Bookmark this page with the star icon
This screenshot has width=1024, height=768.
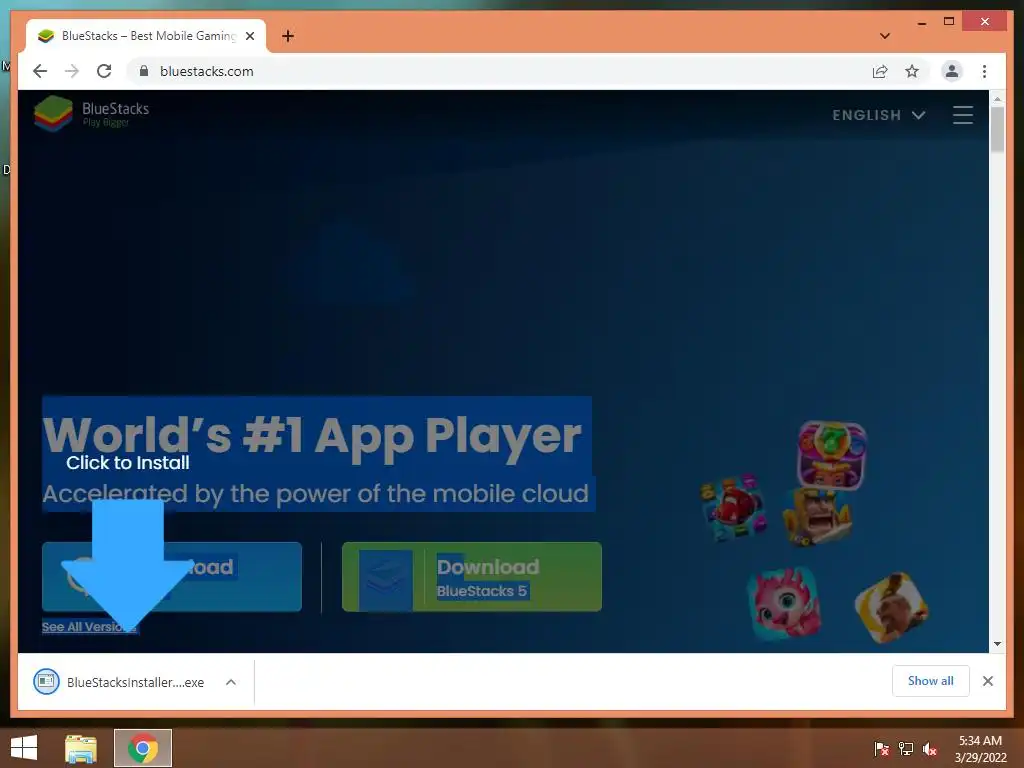tap(912, 71)
